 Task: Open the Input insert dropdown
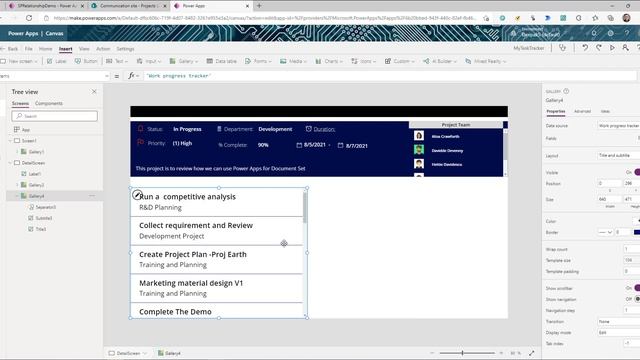[x=149, y=61]
